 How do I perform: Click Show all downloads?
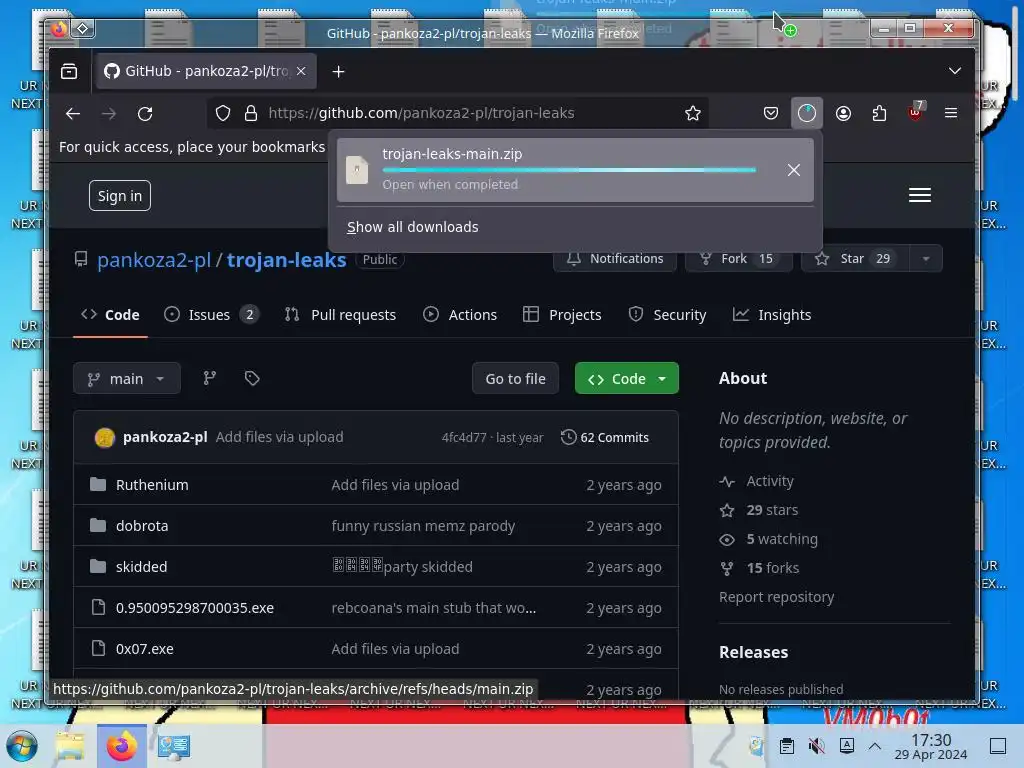tap(413, 227)
